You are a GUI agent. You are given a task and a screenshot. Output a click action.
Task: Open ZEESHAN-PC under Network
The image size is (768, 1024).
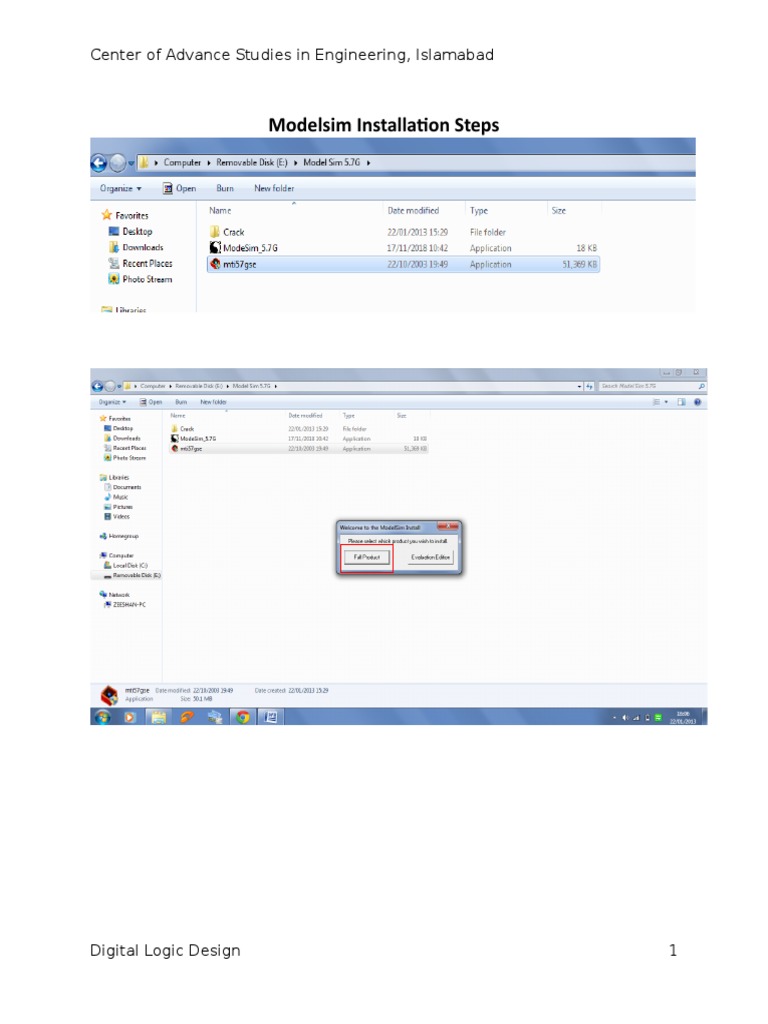point(125,605)
